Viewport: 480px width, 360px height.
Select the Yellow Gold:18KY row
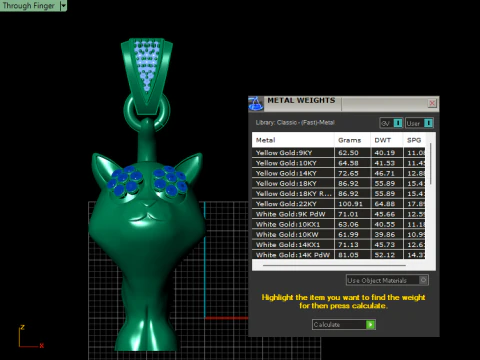338,183
